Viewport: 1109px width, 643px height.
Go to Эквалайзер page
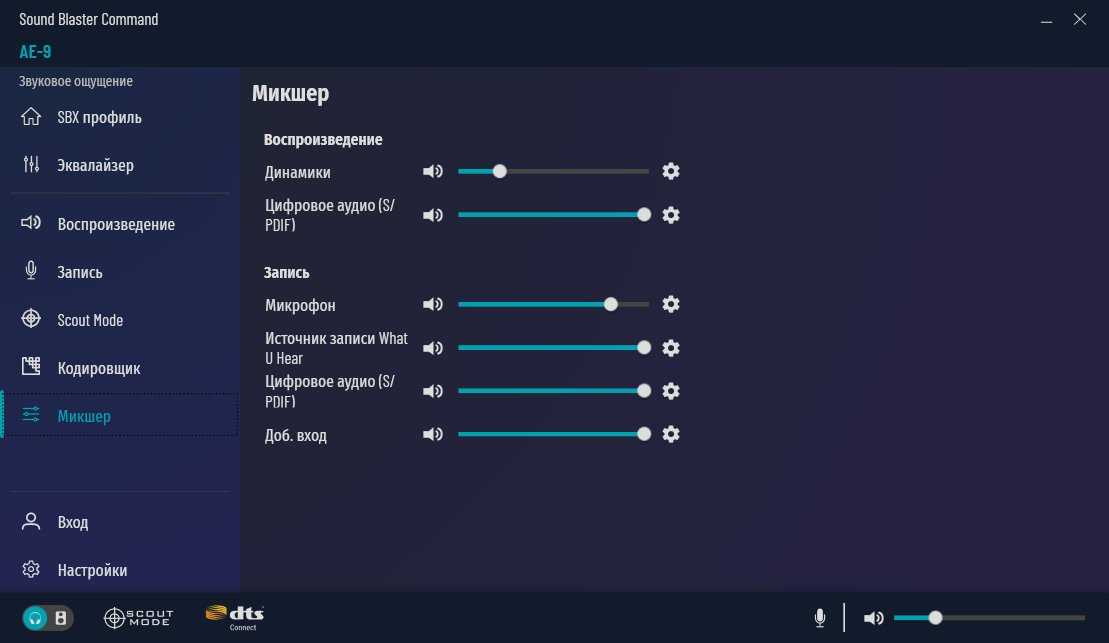95,165
